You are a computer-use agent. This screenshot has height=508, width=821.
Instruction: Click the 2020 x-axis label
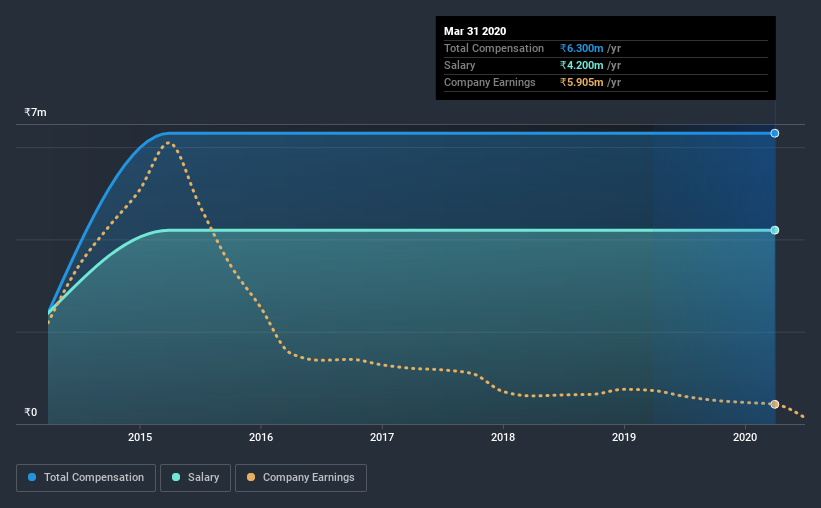pos(745,437)
